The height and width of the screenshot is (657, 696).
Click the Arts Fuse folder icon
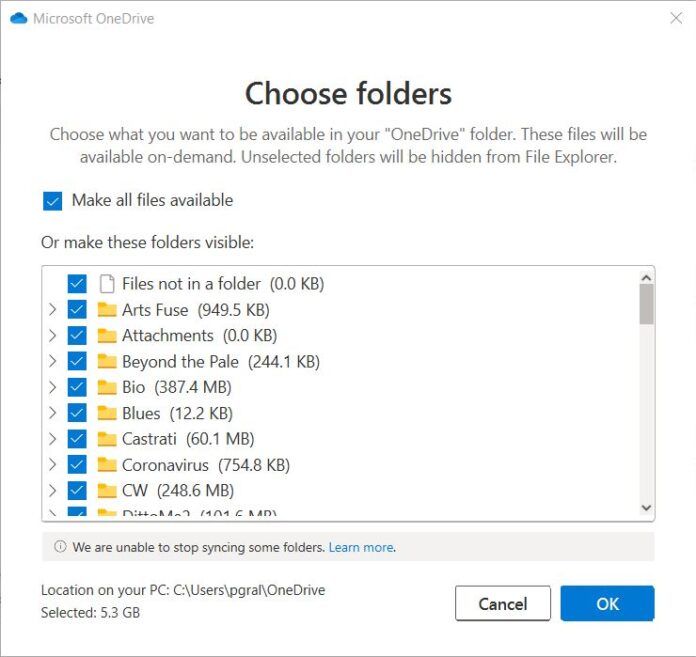pos(107,310)
